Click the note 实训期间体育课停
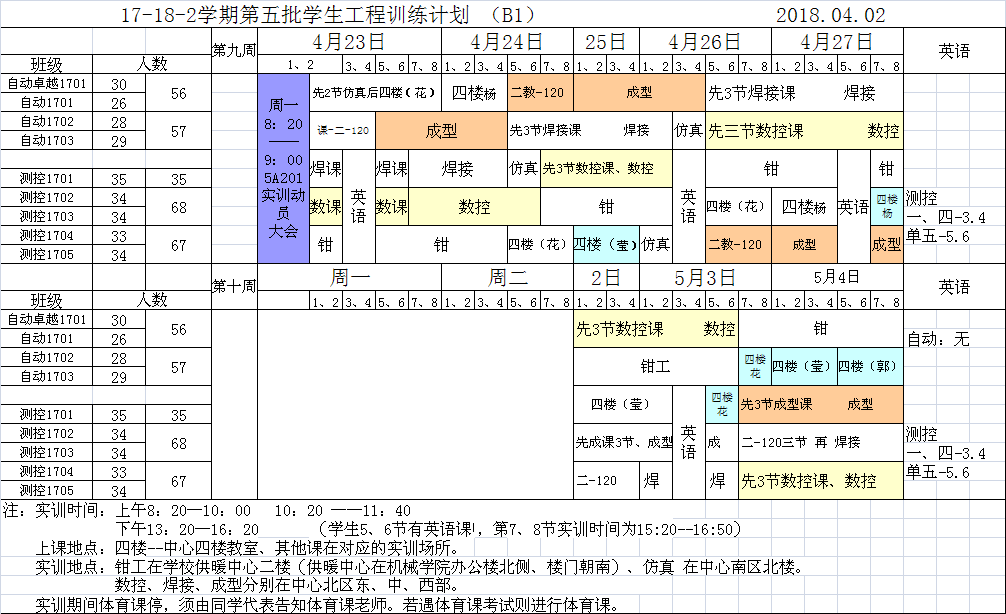 point(328,604)
